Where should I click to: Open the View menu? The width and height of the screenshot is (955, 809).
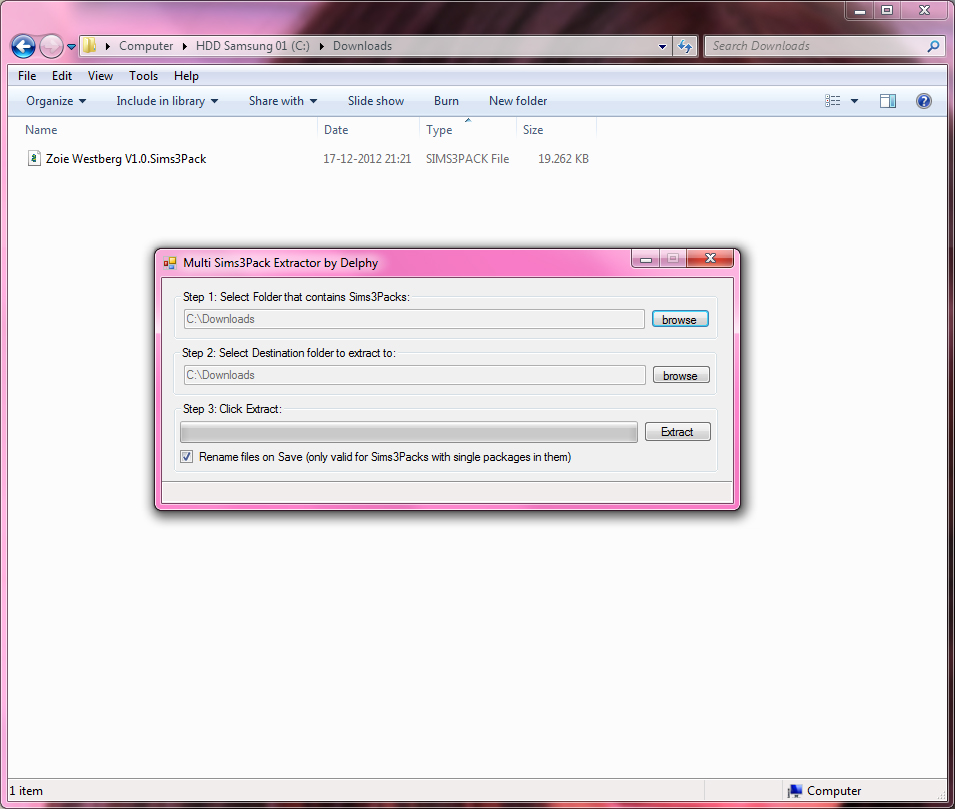tap(100, 76)
